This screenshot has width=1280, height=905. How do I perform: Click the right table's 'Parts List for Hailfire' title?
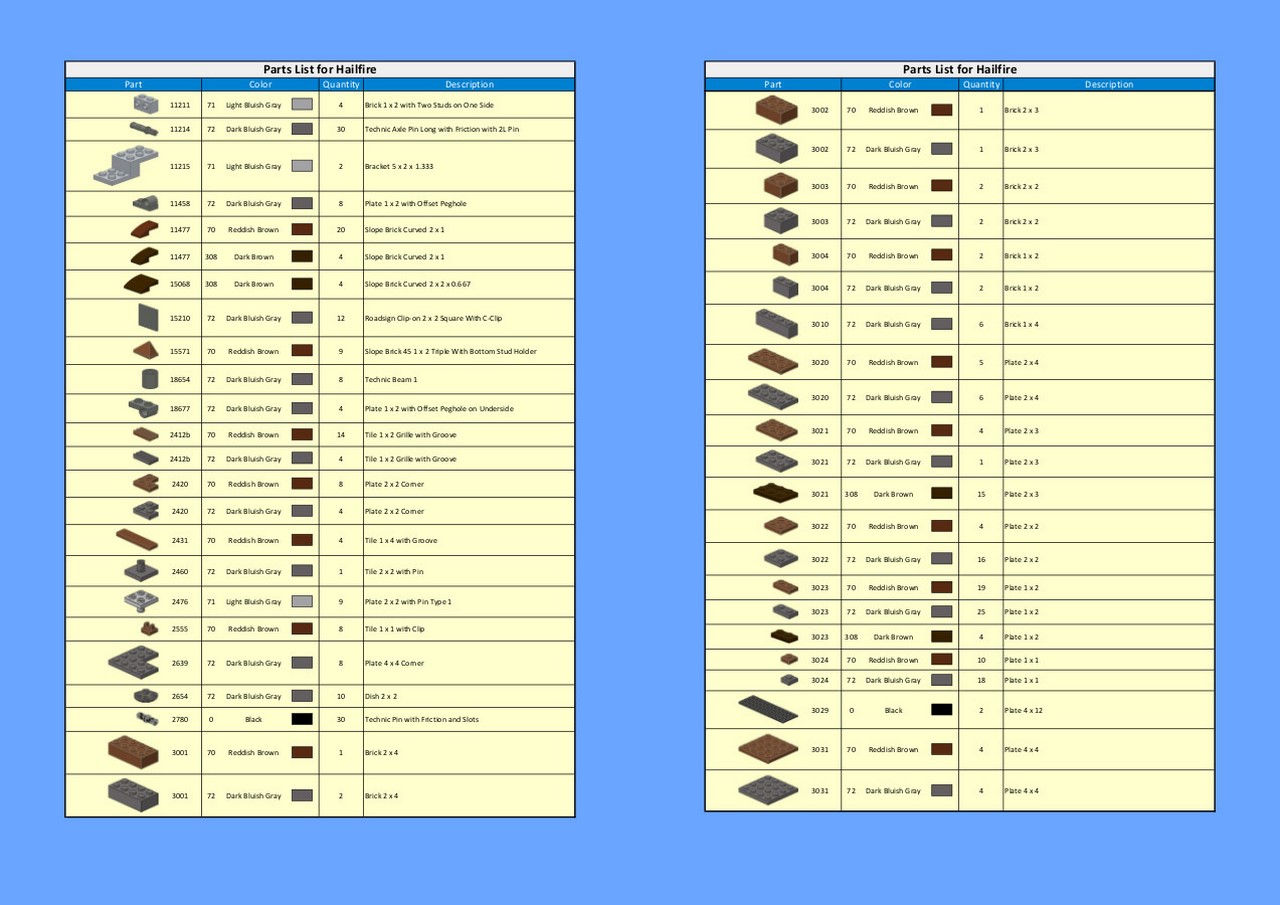[x=959, y=69]
